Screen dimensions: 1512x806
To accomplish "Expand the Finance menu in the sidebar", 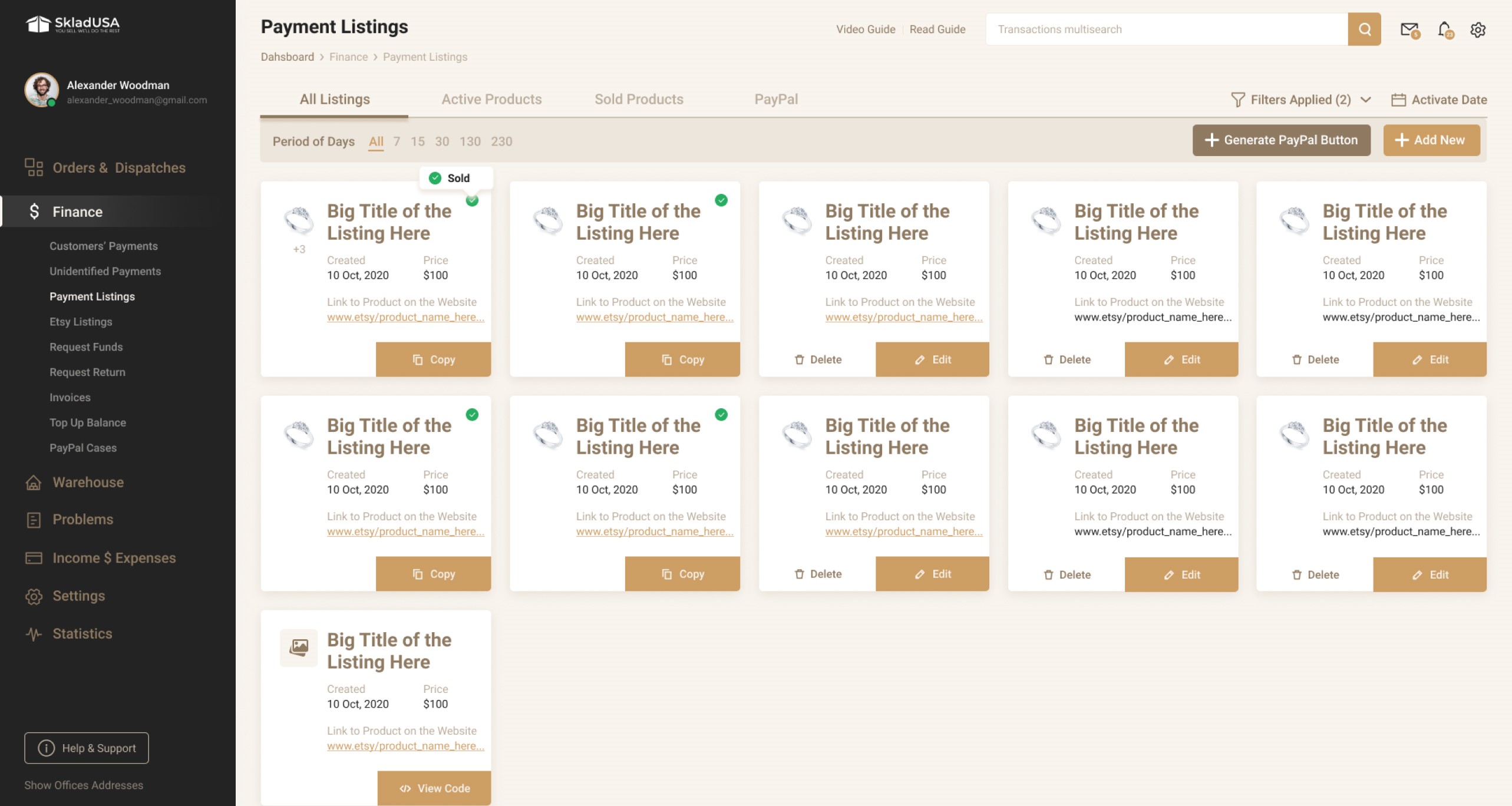I will (77, 212).
